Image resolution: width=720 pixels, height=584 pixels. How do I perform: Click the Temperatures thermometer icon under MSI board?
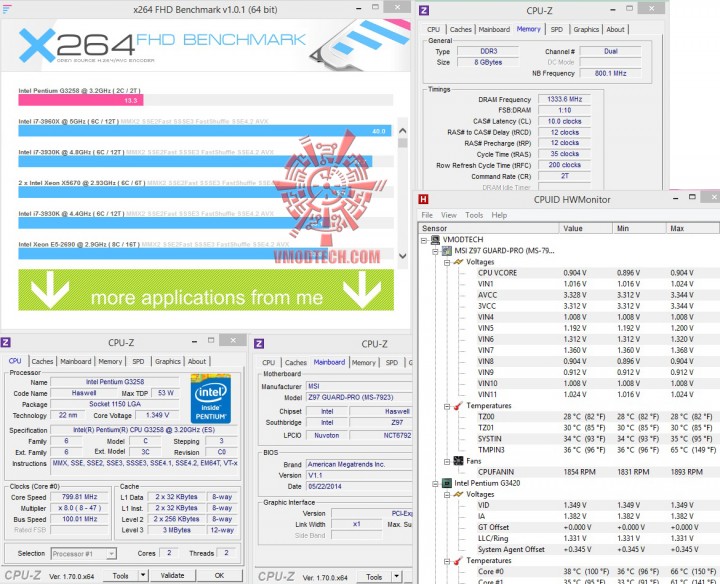[x=458, y=405]
